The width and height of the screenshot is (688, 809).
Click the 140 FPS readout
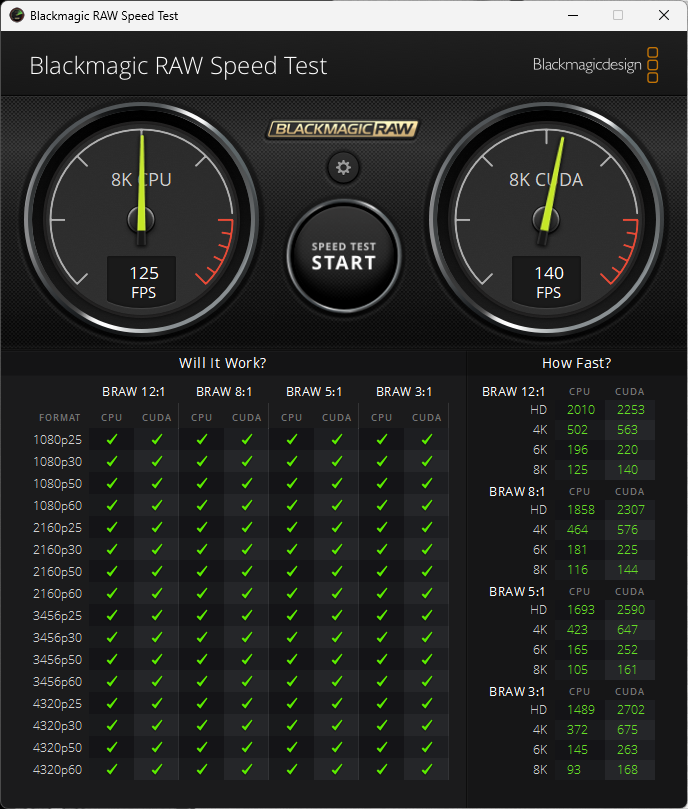point(547,282)
